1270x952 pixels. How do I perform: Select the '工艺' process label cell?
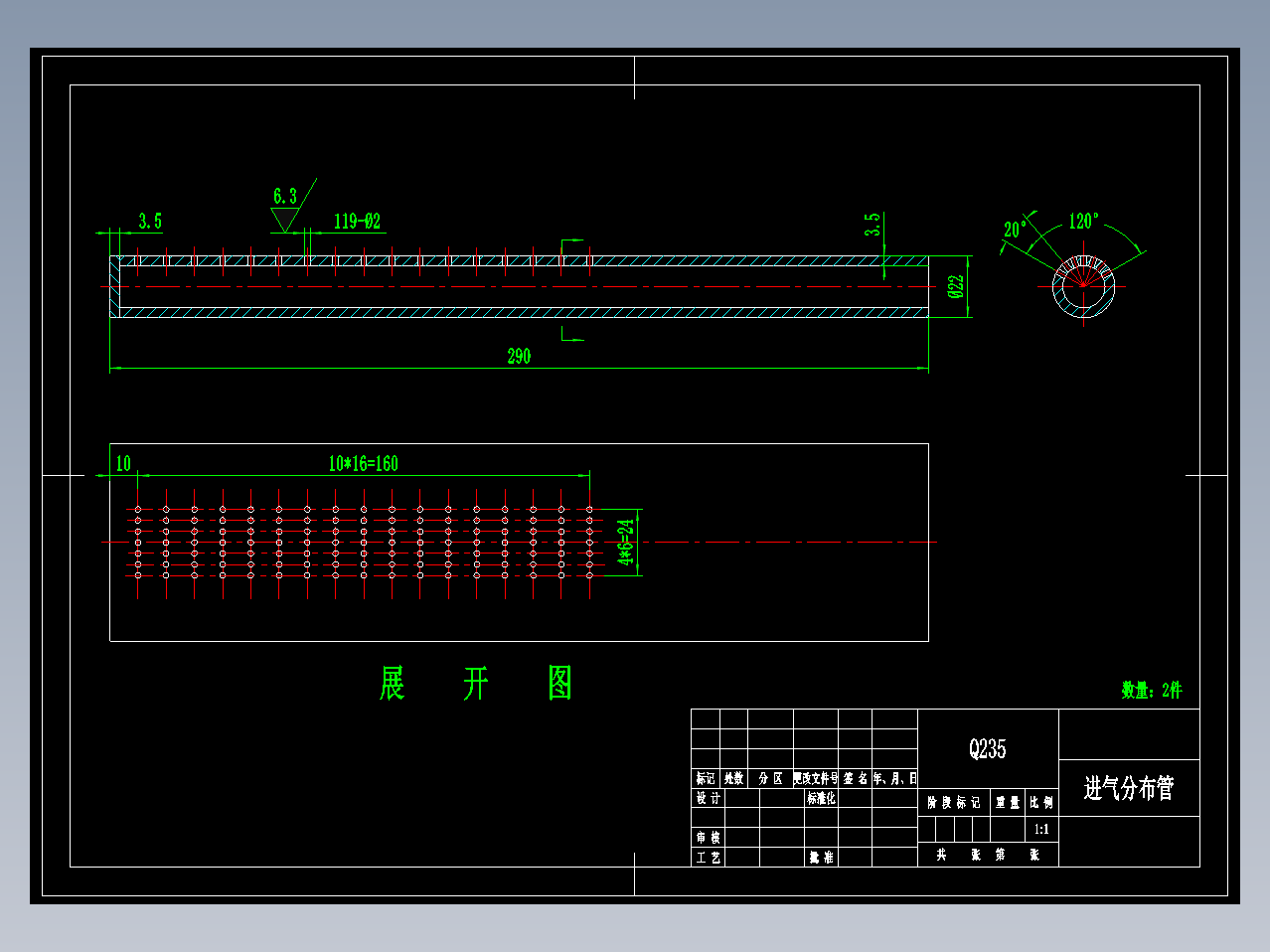[708, 857]
